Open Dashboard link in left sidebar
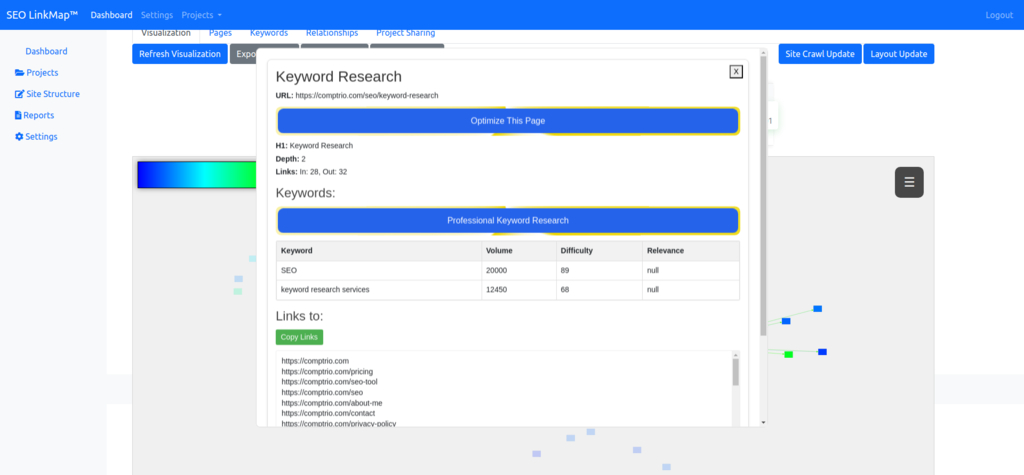This screenshot has width=1024, height=475. pyautogui.click(x=46, y=51)
